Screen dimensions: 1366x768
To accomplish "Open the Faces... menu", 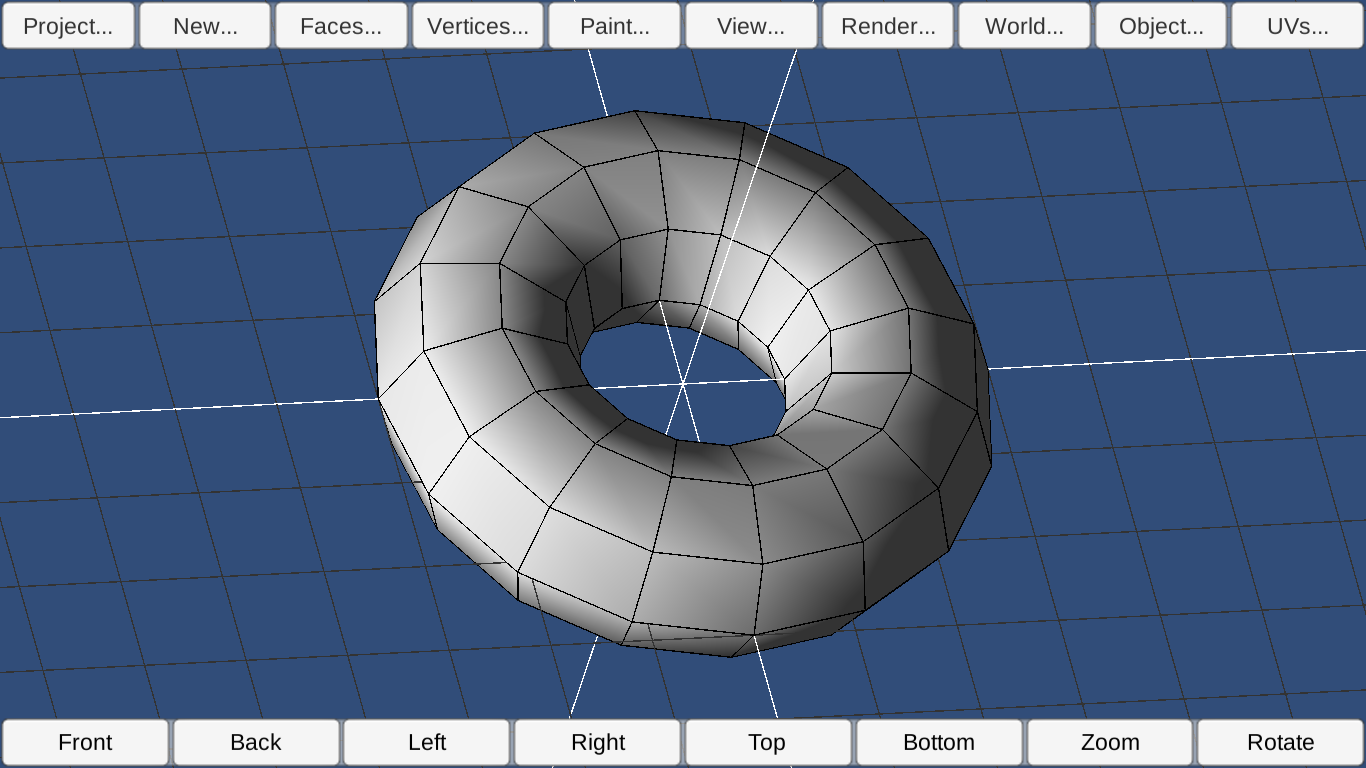I will click(x=341, y=26).
